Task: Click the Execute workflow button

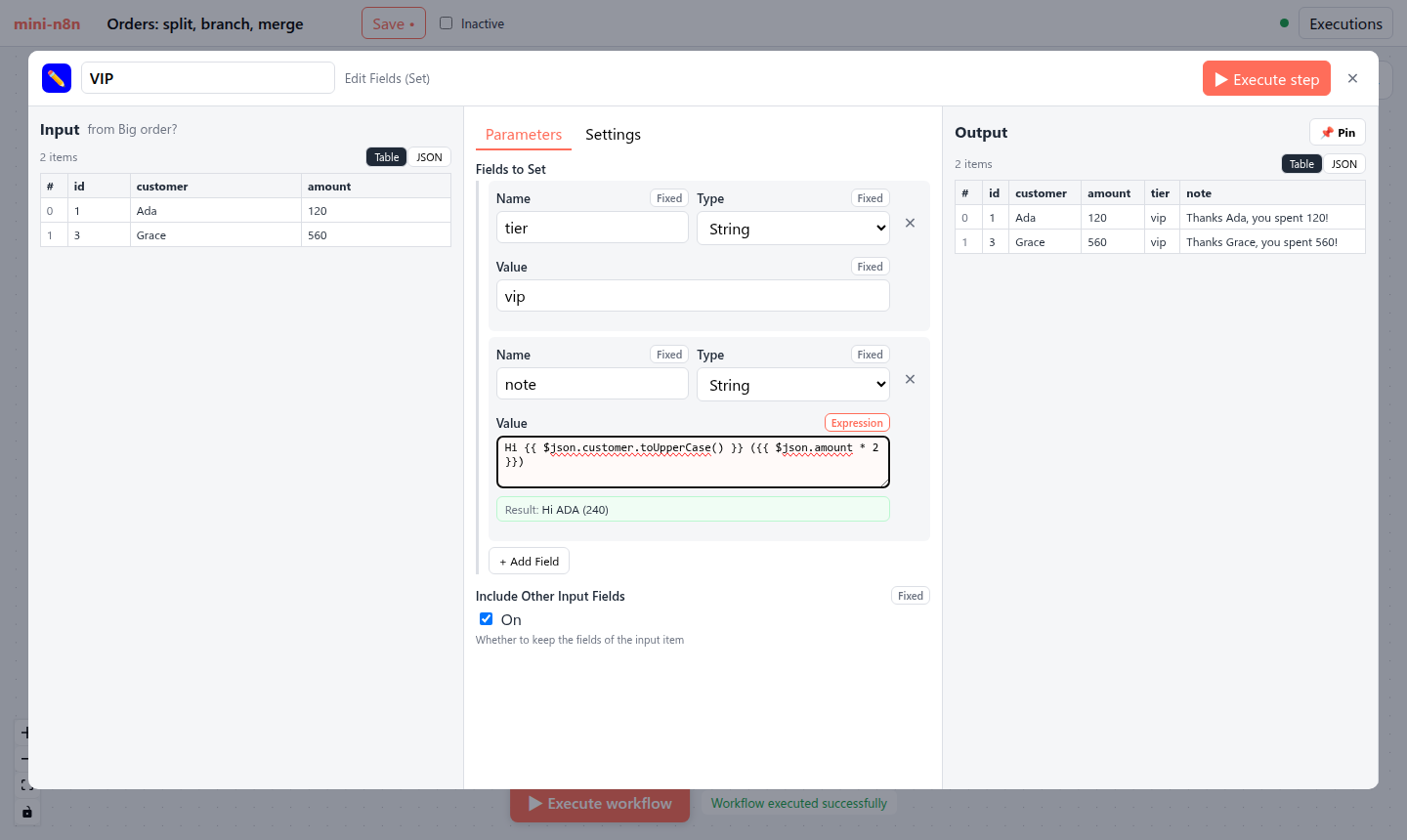Action: tap(600, 804)
